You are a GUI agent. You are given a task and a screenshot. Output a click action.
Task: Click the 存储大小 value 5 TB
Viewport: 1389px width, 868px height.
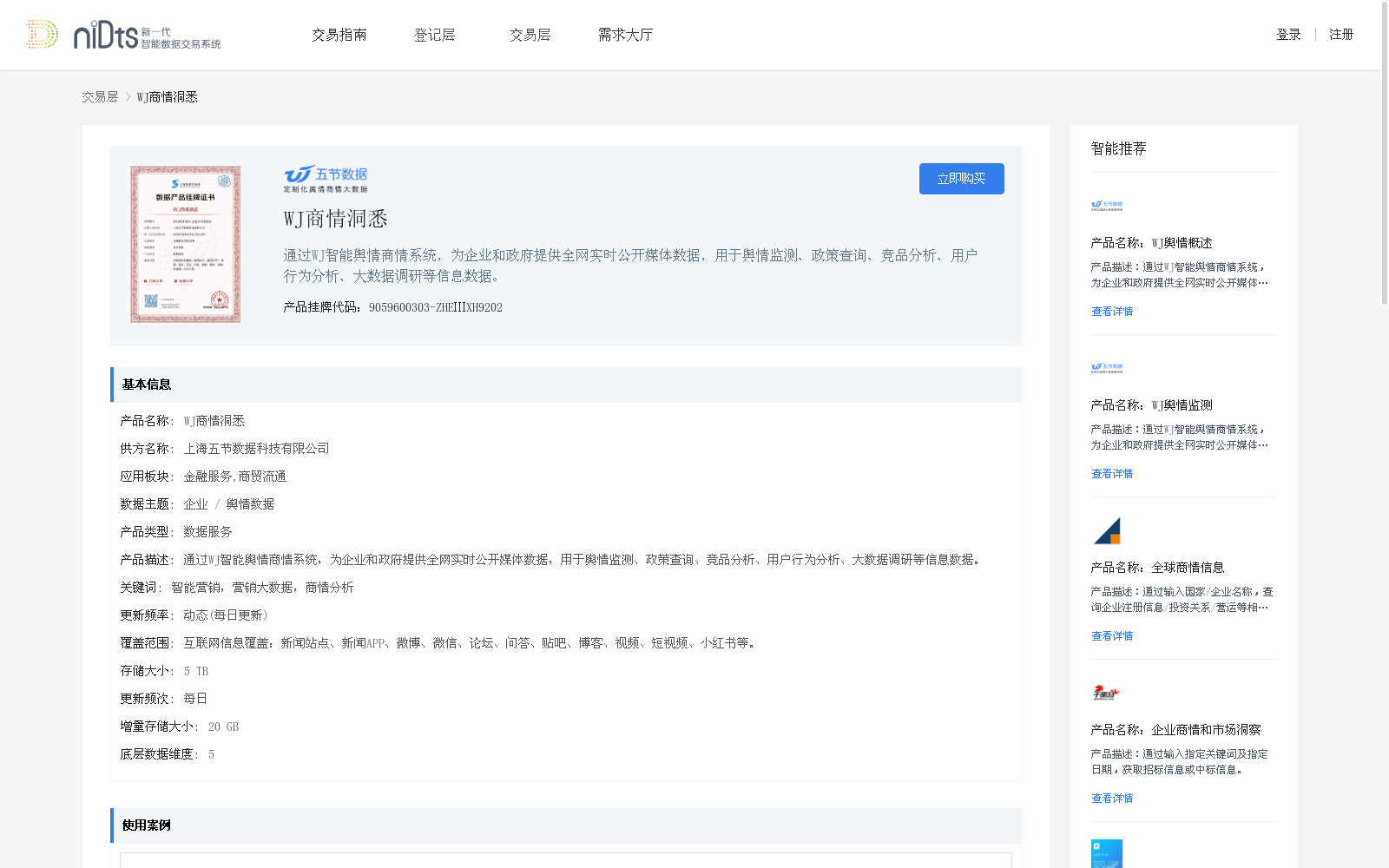click(196, 671)
